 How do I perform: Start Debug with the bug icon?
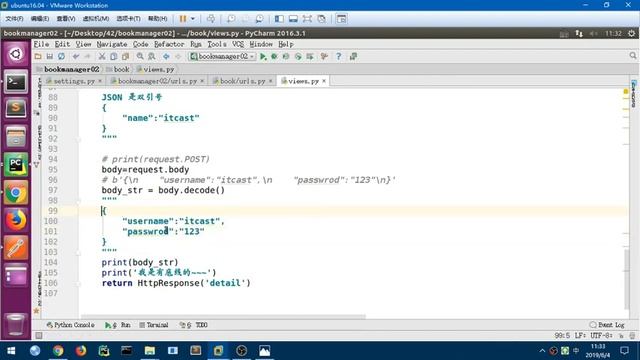click(274, 56)
